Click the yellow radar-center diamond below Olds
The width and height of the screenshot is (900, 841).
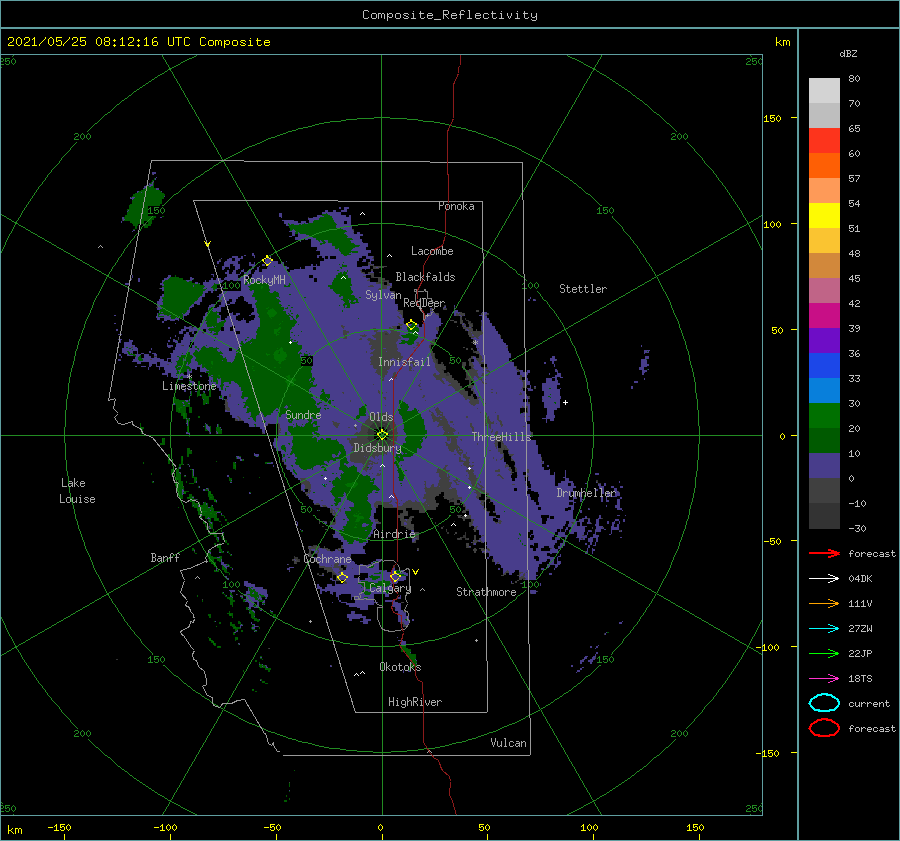(382, 435)
